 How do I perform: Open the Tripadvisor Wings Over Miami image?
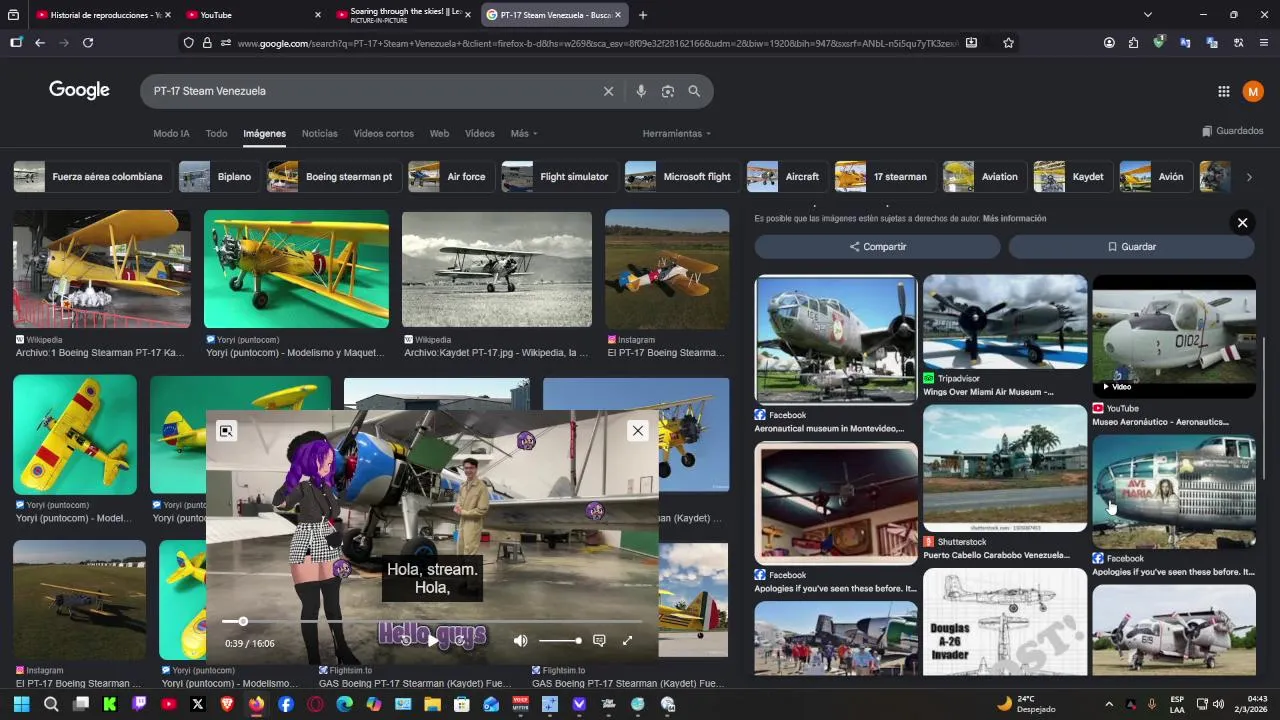tap(1005, 322)
